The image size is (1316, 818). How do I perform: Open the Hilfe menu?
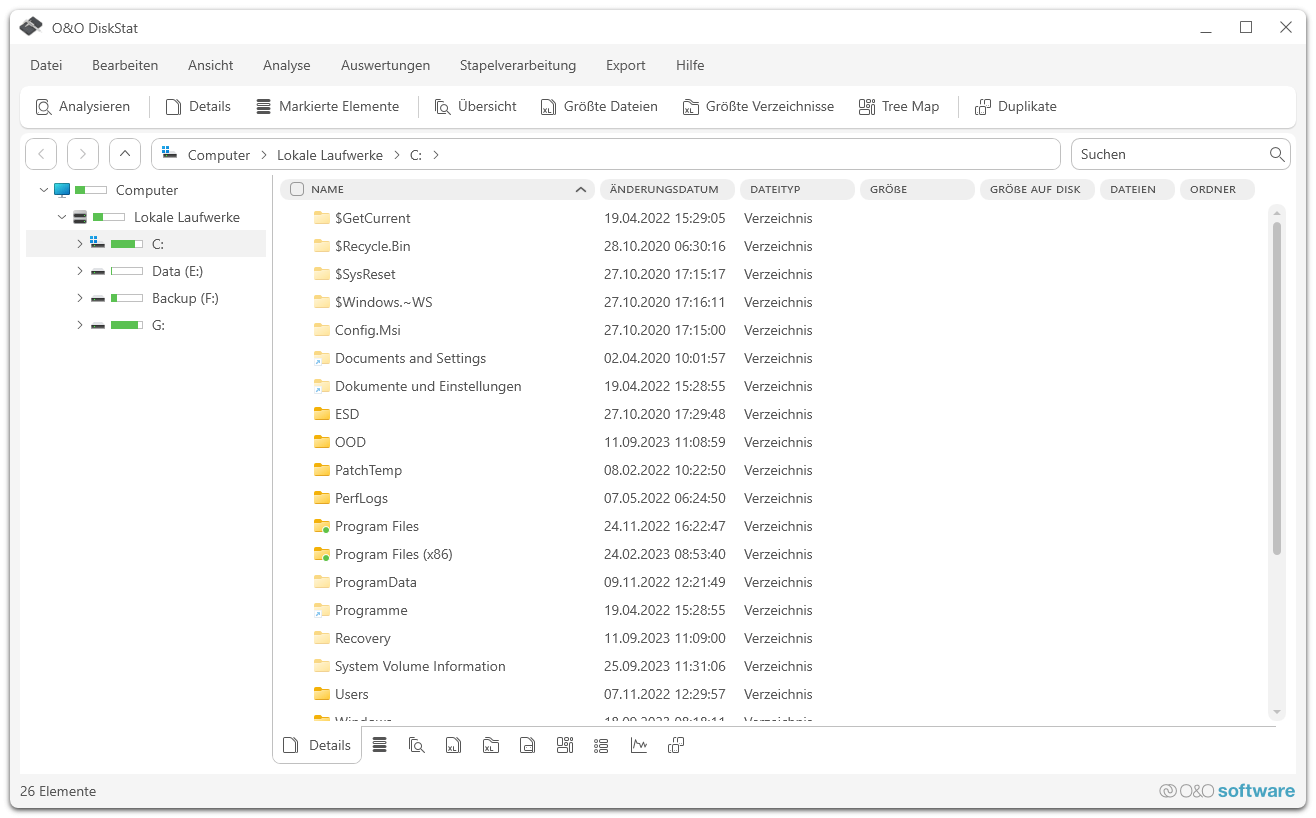coord(690,65)
